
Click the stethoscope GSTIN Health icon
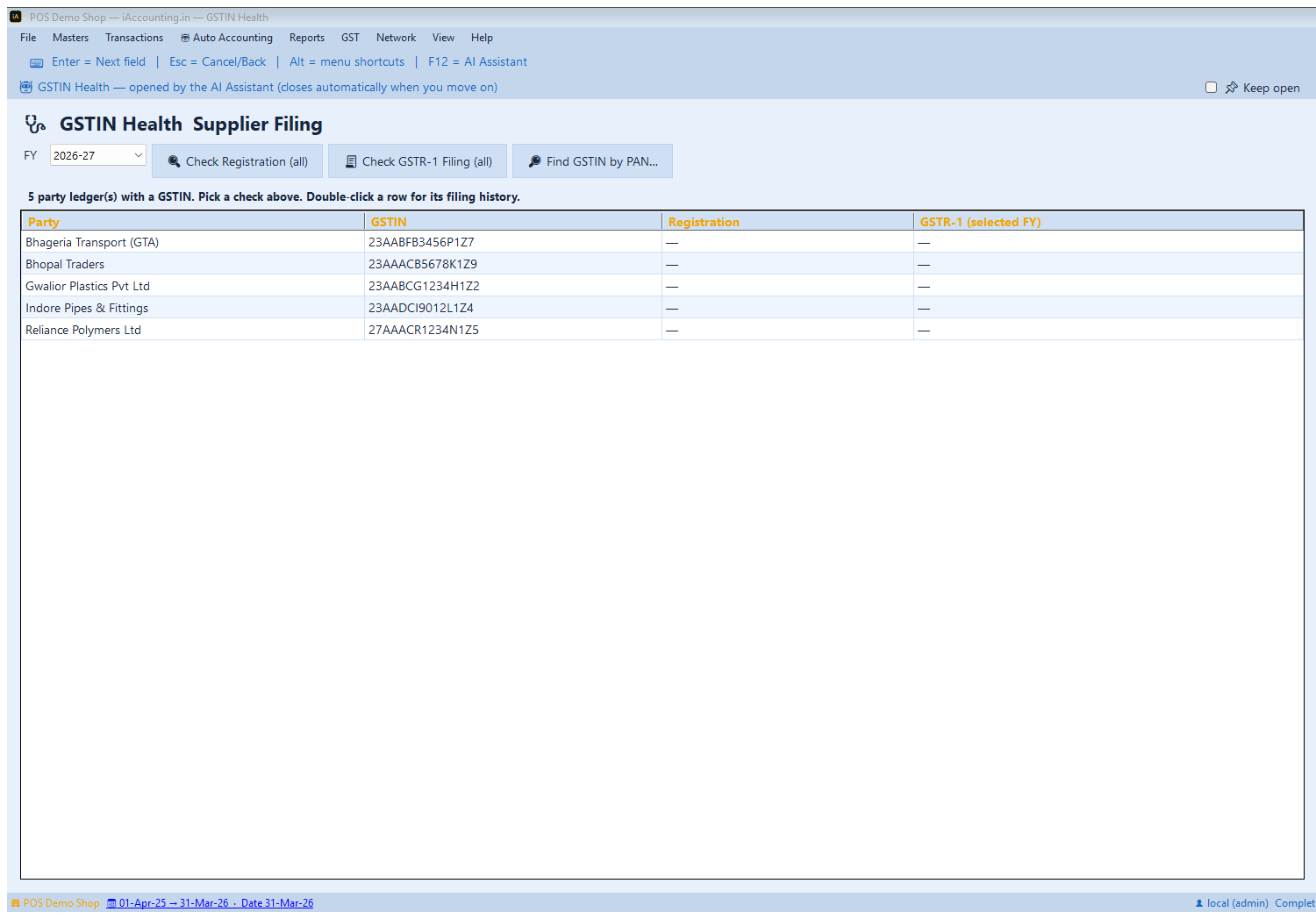[35, 125]
